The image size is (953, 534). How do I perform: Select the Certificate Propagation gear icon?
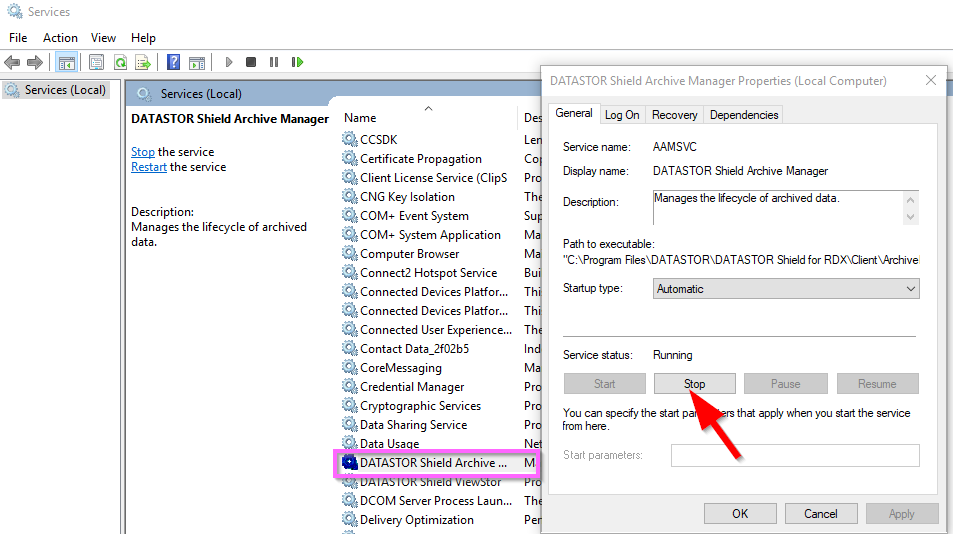click(349, 158)
